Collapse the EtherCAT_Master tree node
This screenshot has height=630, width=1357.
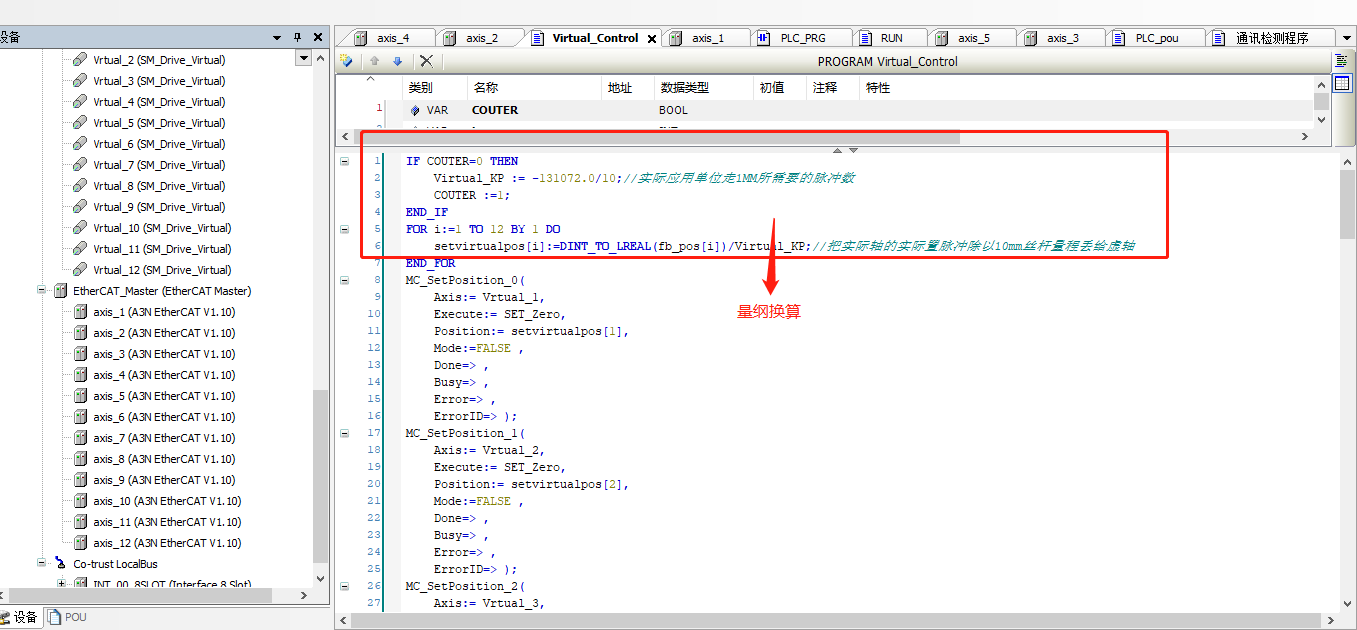(43, 291)
